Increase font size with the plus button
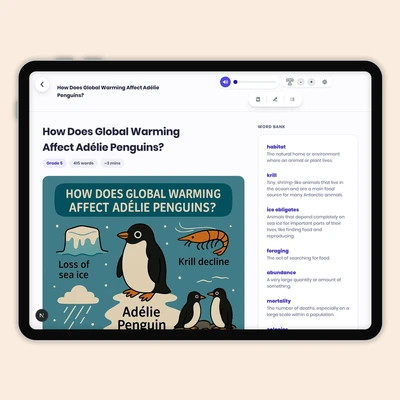Image resolution: width=400 pixels, height=400 pixels. tap(311, 82)
